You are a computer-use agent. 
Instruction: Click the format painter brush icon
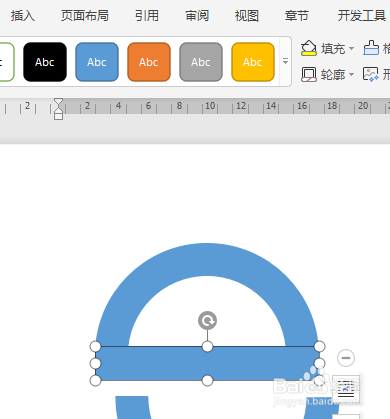(x=371, y=48)
